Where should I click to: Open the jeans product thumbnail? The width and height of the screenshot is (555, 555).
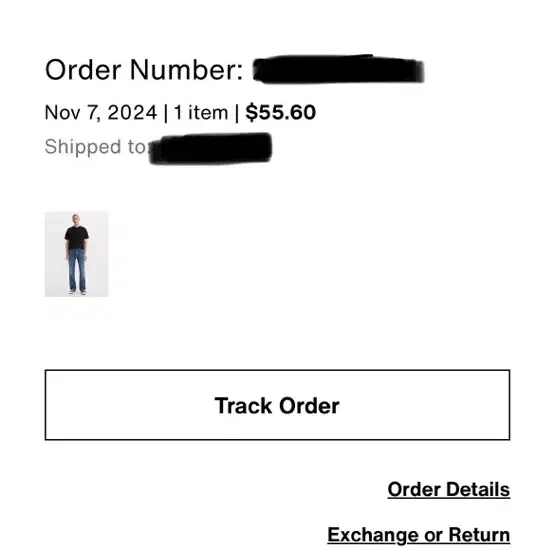pyautogui.click(x=76, y=254)
